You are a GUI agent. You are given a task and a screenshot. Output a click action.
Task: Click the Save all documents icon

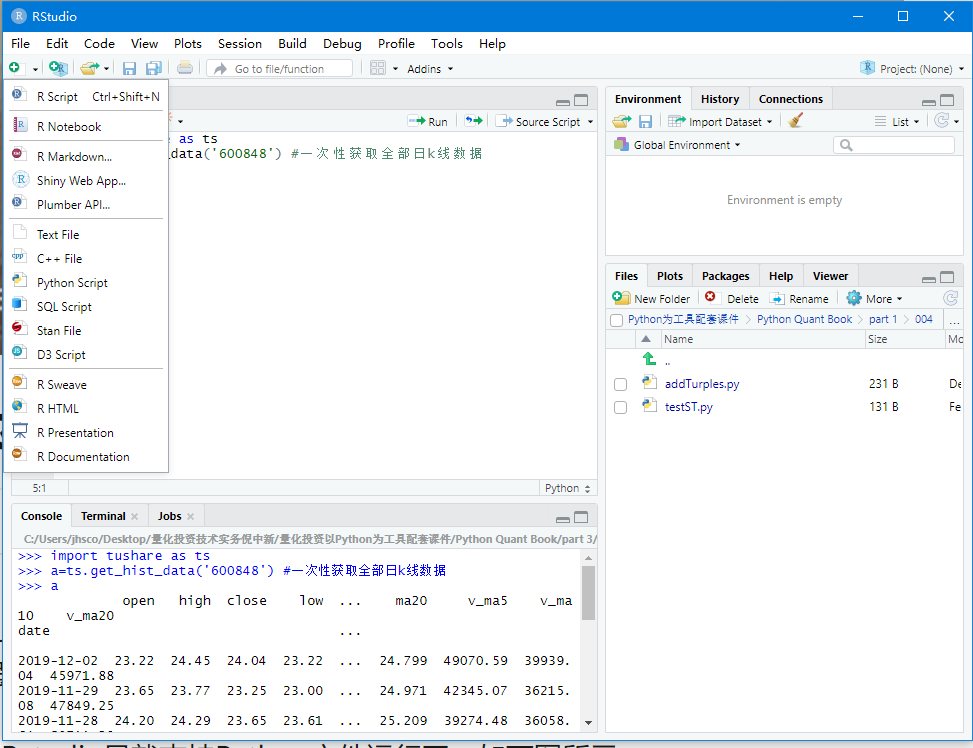[153, 68]
